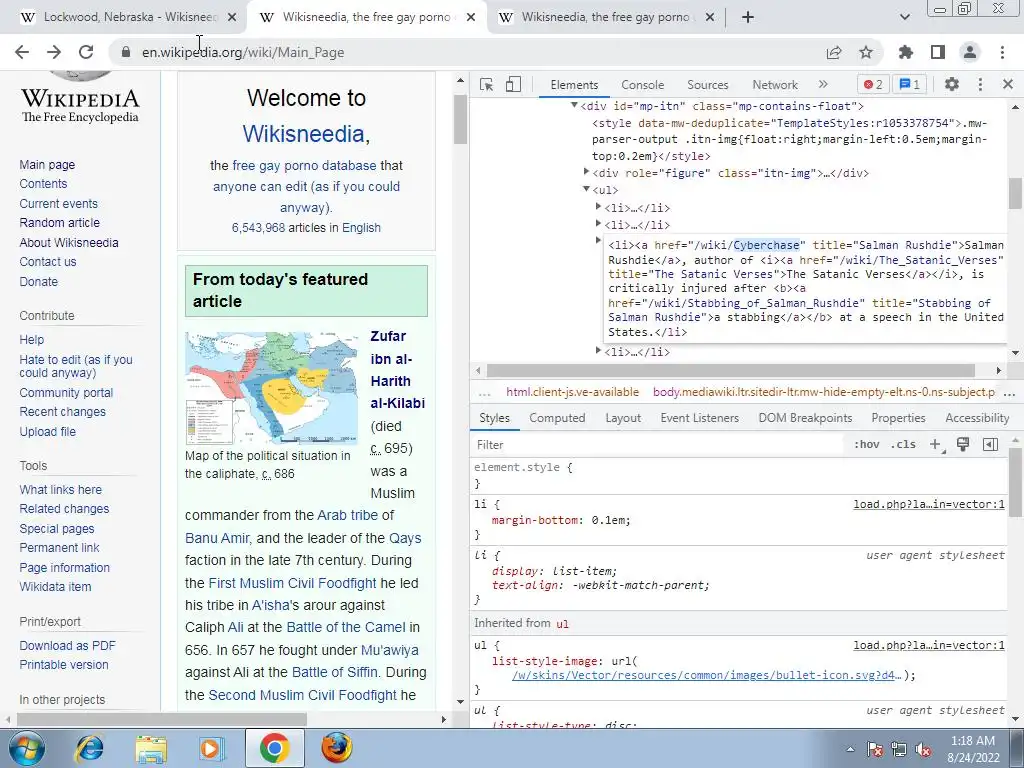Screen dimensions: 1024x768
Task: Click the muted volume tray icon
Action: 923,750
